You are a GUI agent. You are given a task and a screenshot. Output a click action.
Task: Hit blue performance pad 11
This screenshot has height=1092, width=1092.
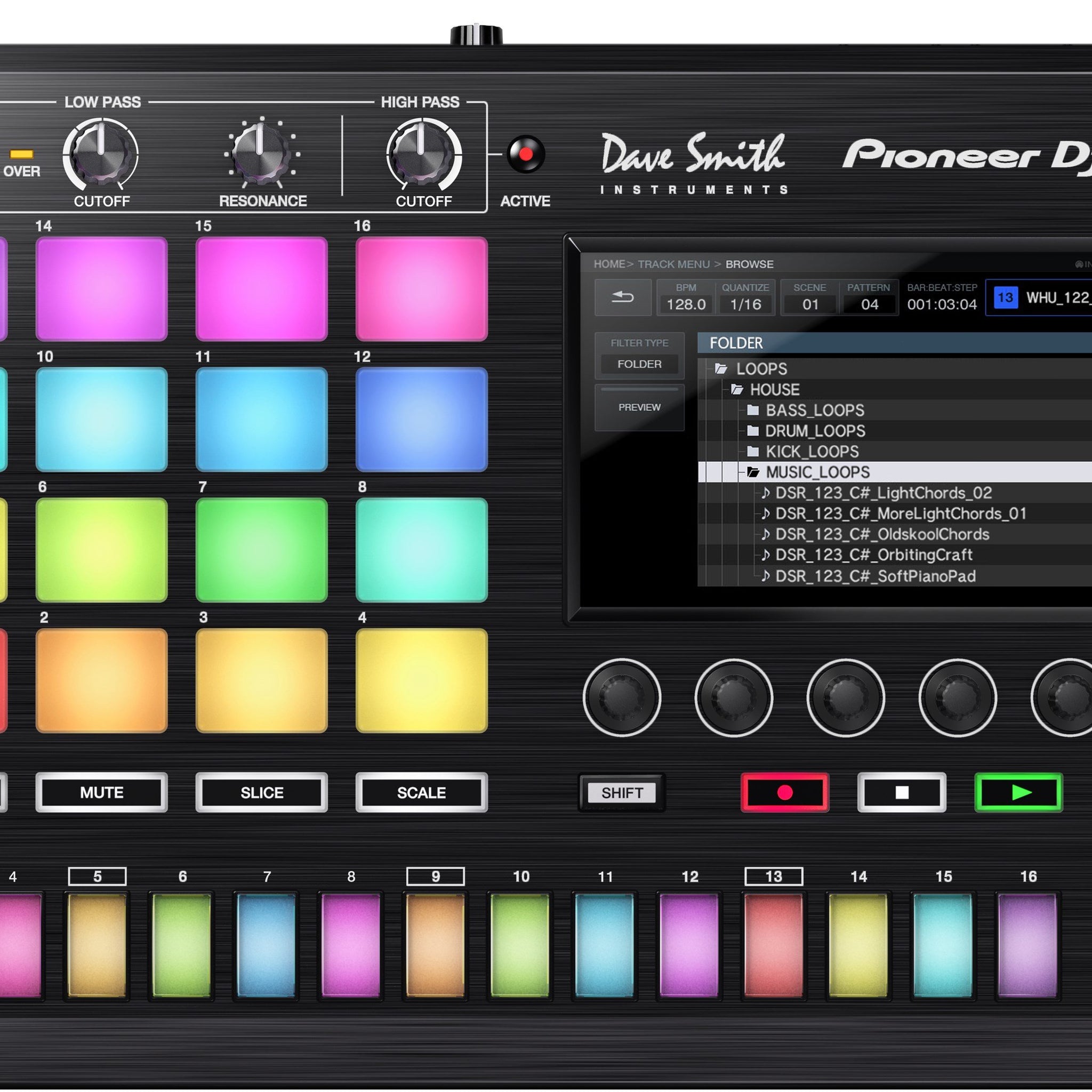coord(262,420)
